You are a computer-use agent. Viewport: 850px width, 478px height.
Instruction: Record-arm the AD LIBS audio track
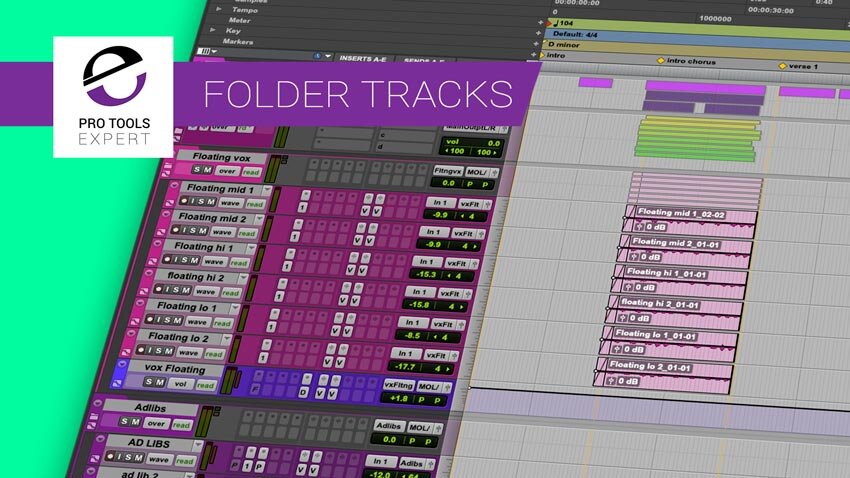111,457
